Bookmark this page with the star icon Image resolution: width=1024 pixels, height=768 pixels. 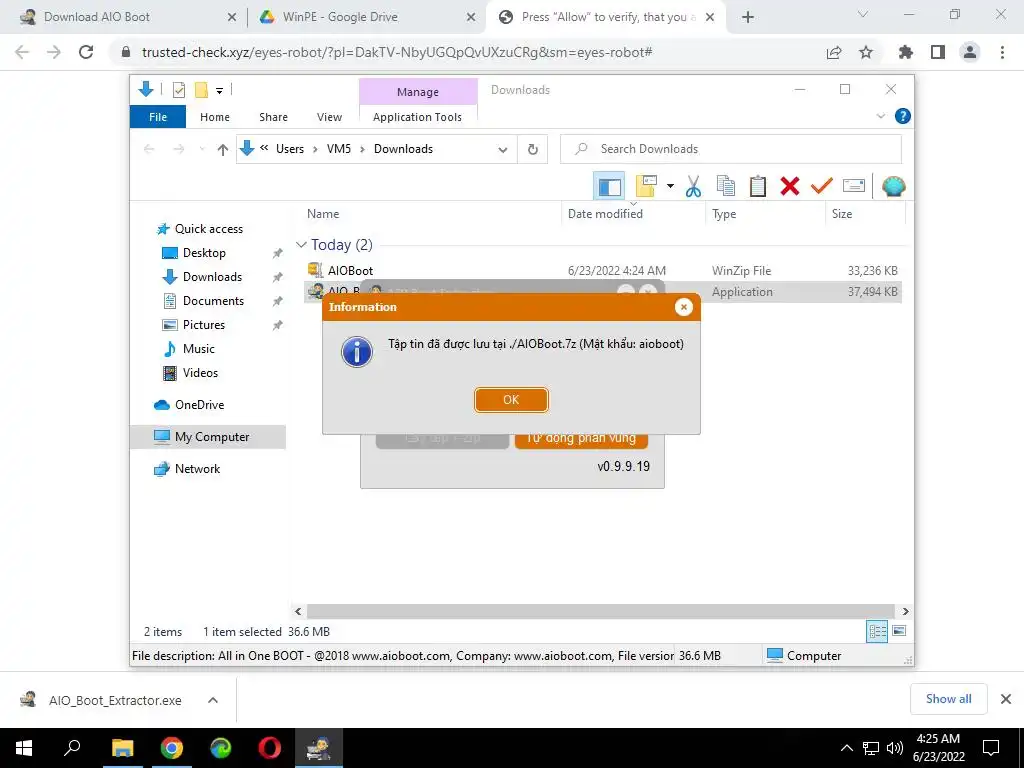866,52
